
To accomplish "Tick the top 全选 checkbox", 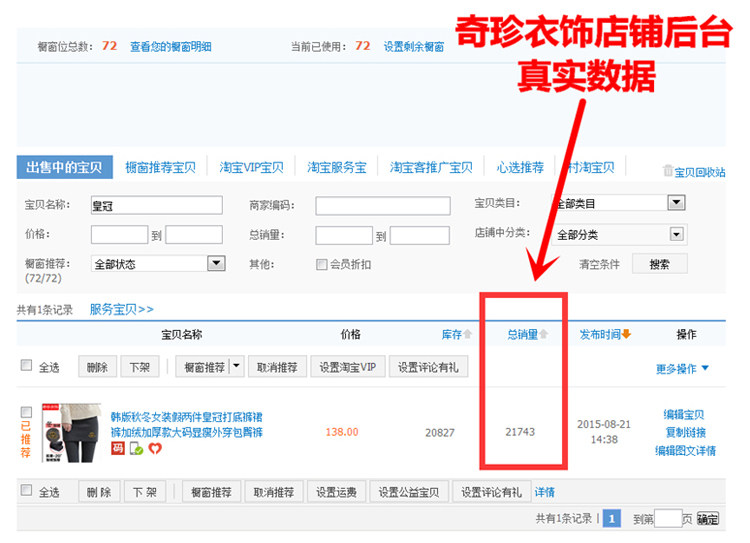I will (26, 366).
